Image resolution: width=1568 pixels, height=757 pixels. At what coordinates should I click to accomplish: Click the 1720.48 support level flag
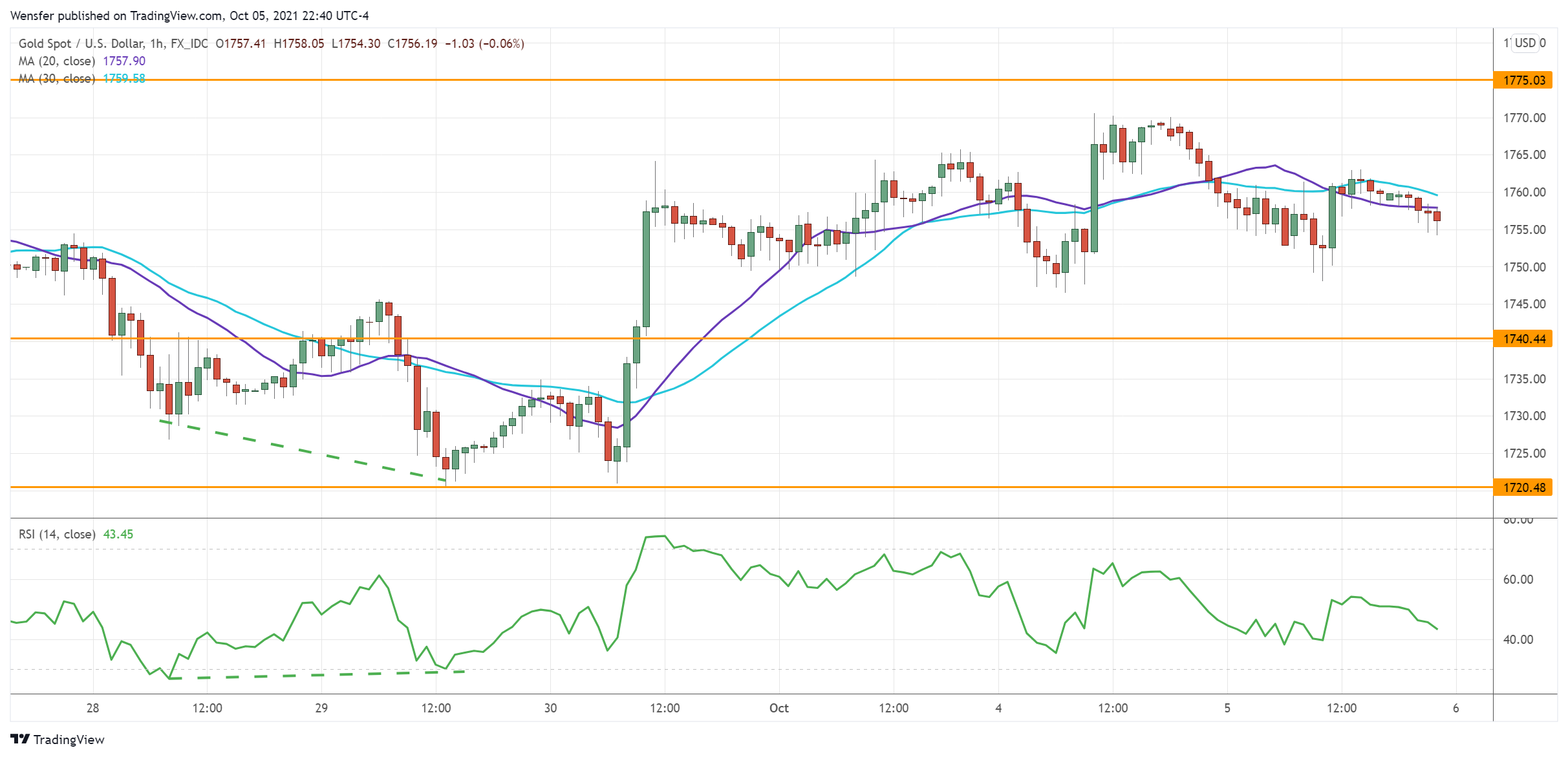1525,488
